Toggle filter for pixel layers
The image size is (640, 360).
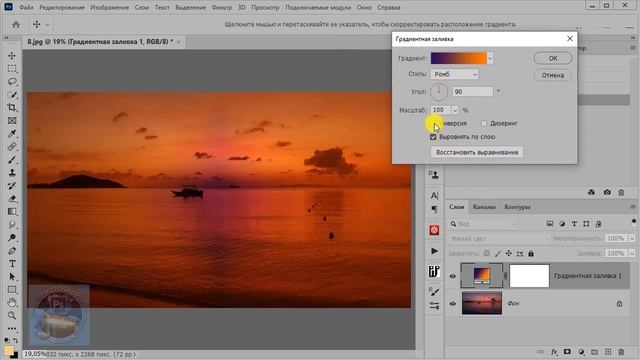550,224
